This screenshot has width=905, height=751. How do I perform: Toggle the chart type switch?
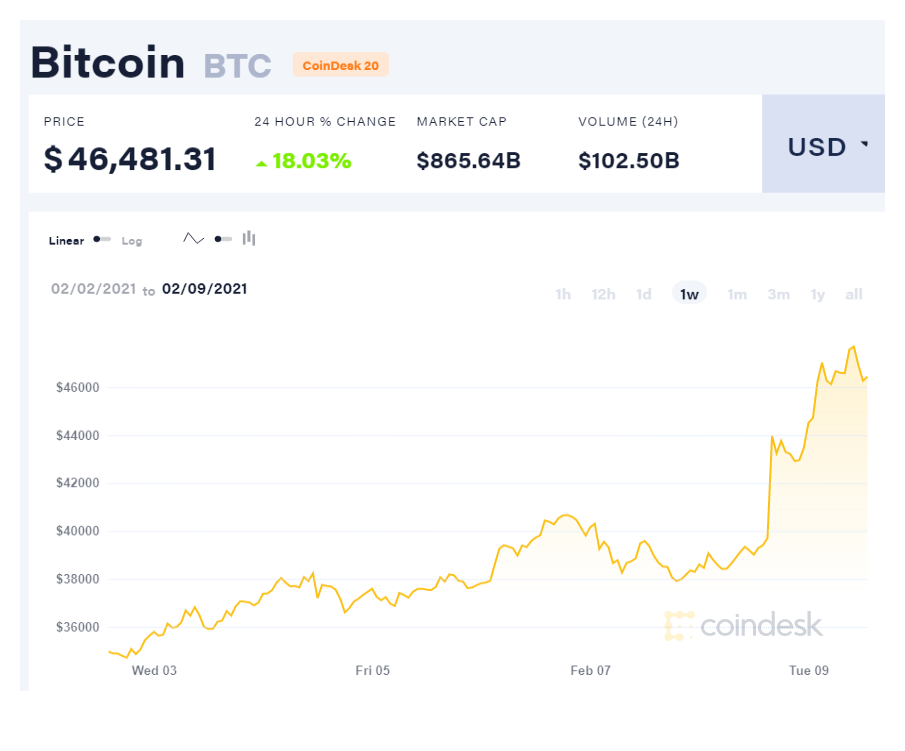pos(221,238)
